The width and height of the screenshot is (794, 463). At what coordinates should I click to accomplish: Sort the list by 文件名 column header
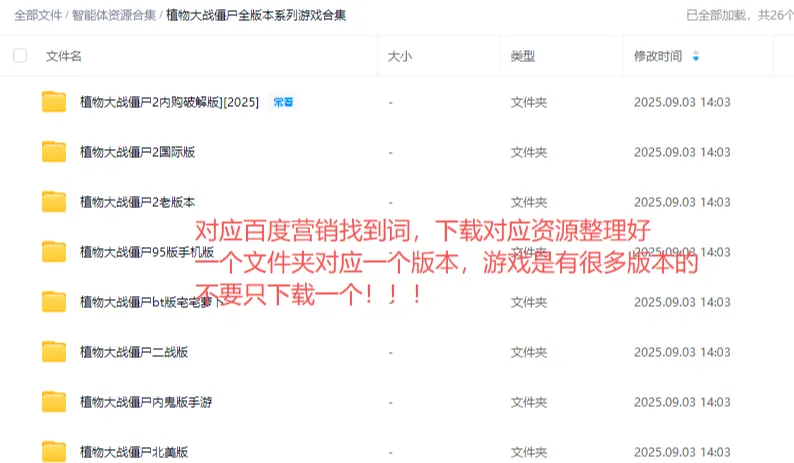[x=64, y=56]
